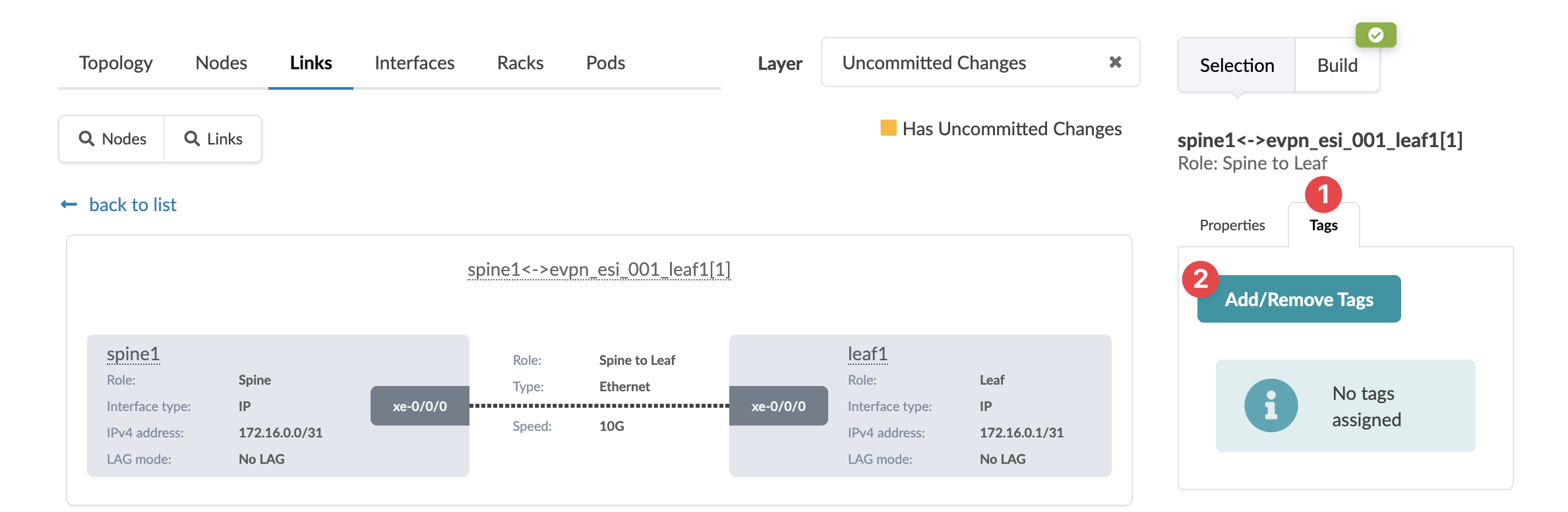Select the Racks tab

(520, 63)
